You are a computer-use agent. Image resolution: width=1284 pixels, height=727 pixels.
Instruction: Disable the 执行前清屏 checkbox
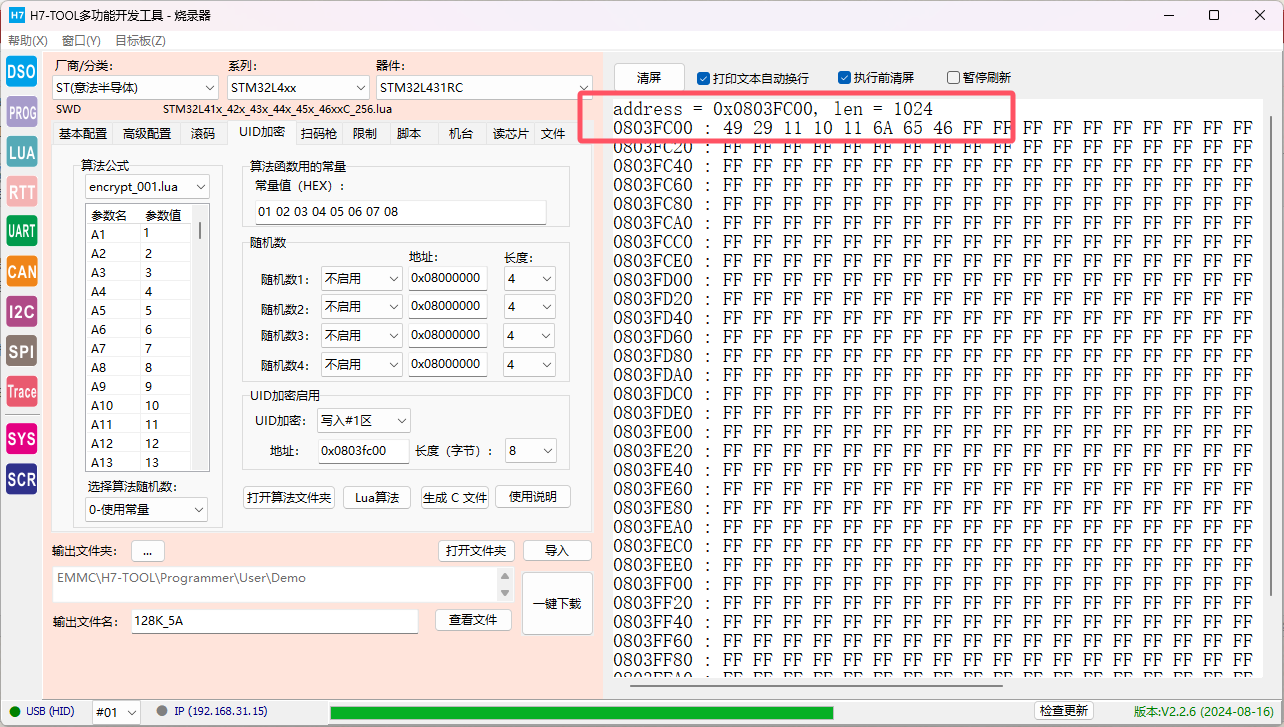[x=845, y=78]
